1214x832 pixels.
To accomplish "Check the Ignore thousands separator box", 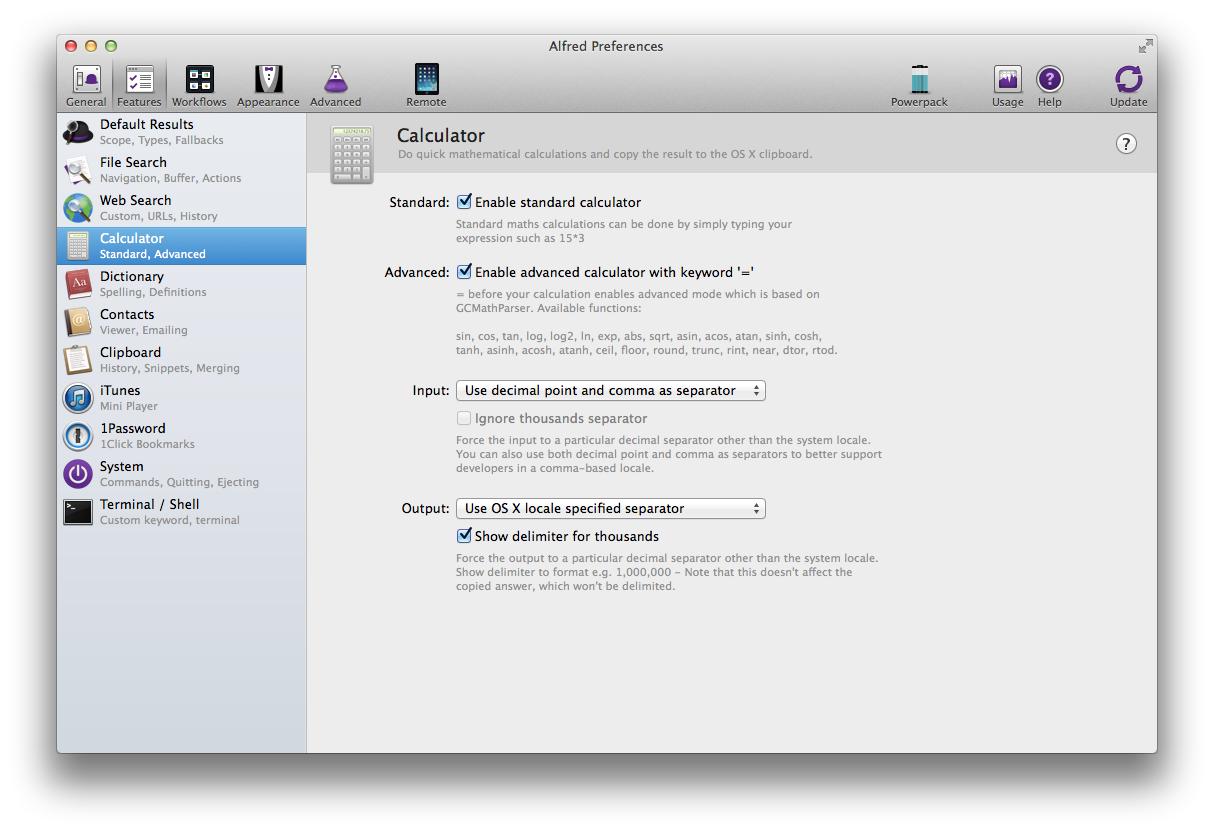I will coord(464,419).
